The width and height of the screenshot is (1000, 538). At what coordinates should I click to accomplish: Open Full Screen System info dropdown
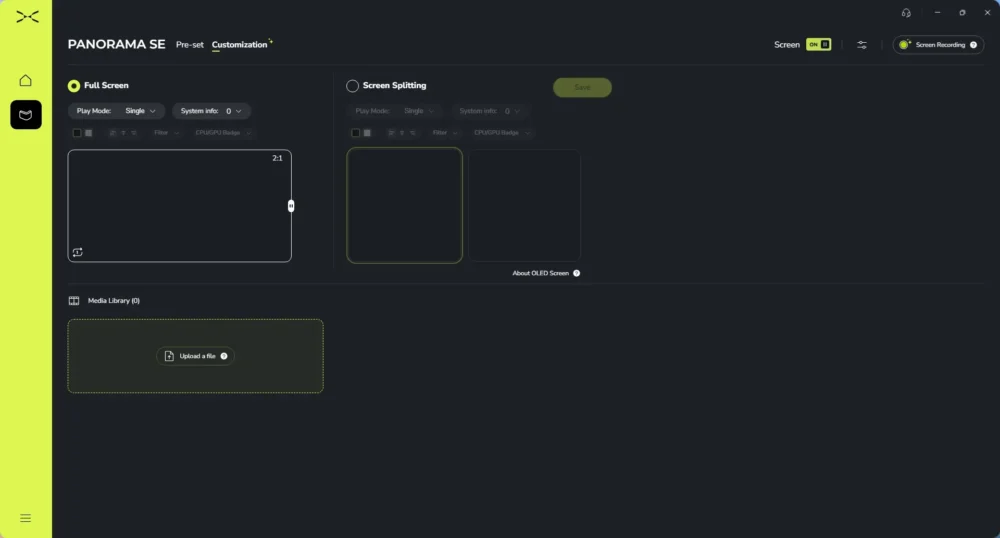click(211, 111)
